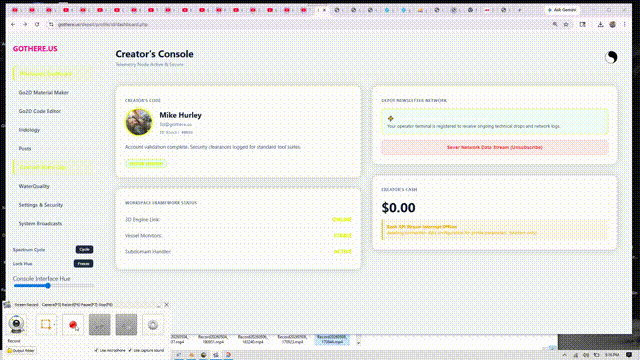Choose the region selection rectangle icon

coord(45,324)
